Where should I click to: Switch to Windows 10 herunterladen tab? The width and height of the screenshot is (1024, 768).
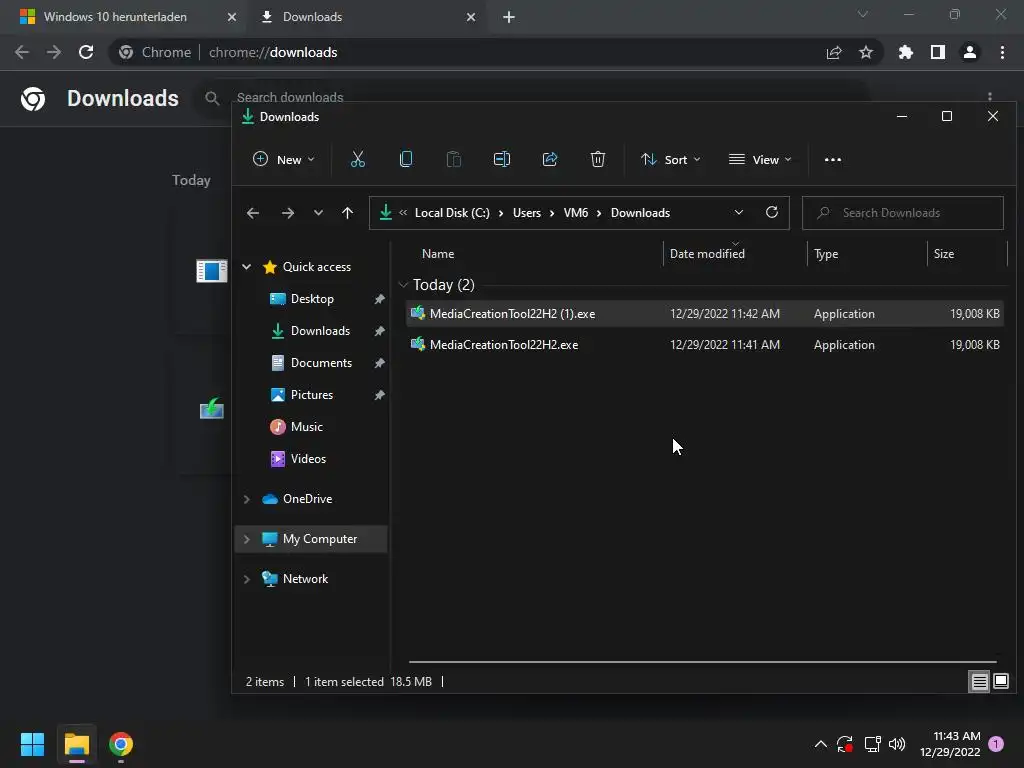123,17
